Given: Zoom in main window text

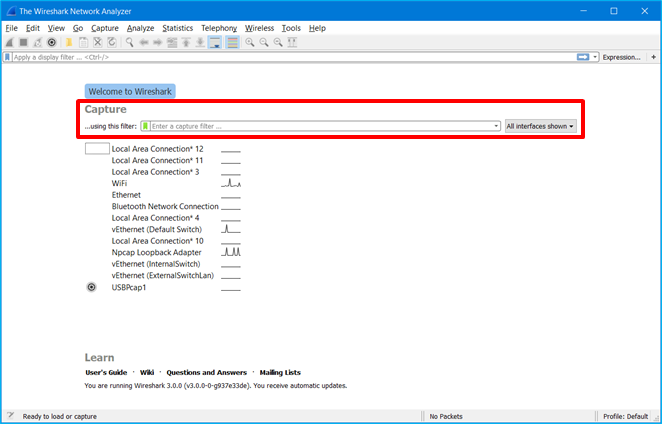Looking at the screenshot, I should coord(250,42).
